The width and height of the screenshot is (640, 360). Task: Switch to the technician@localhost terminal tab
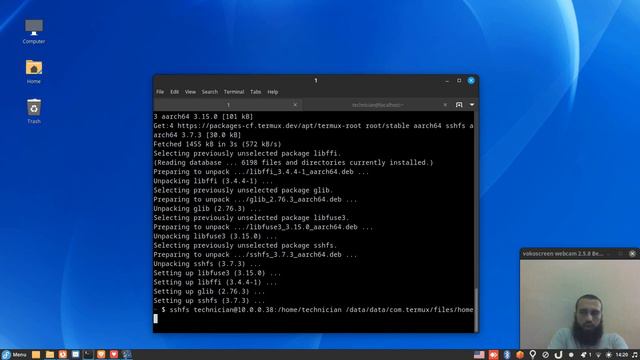377,105
